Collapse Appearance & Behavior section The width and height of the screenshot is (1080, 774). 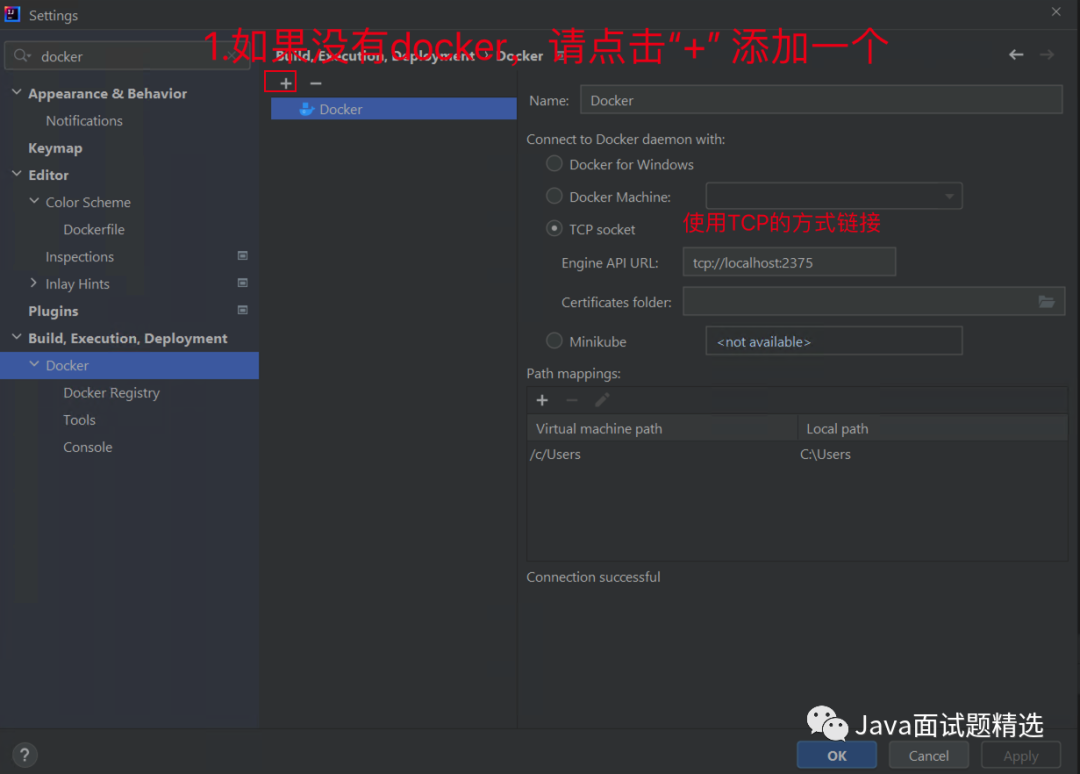tap(17, 92)
